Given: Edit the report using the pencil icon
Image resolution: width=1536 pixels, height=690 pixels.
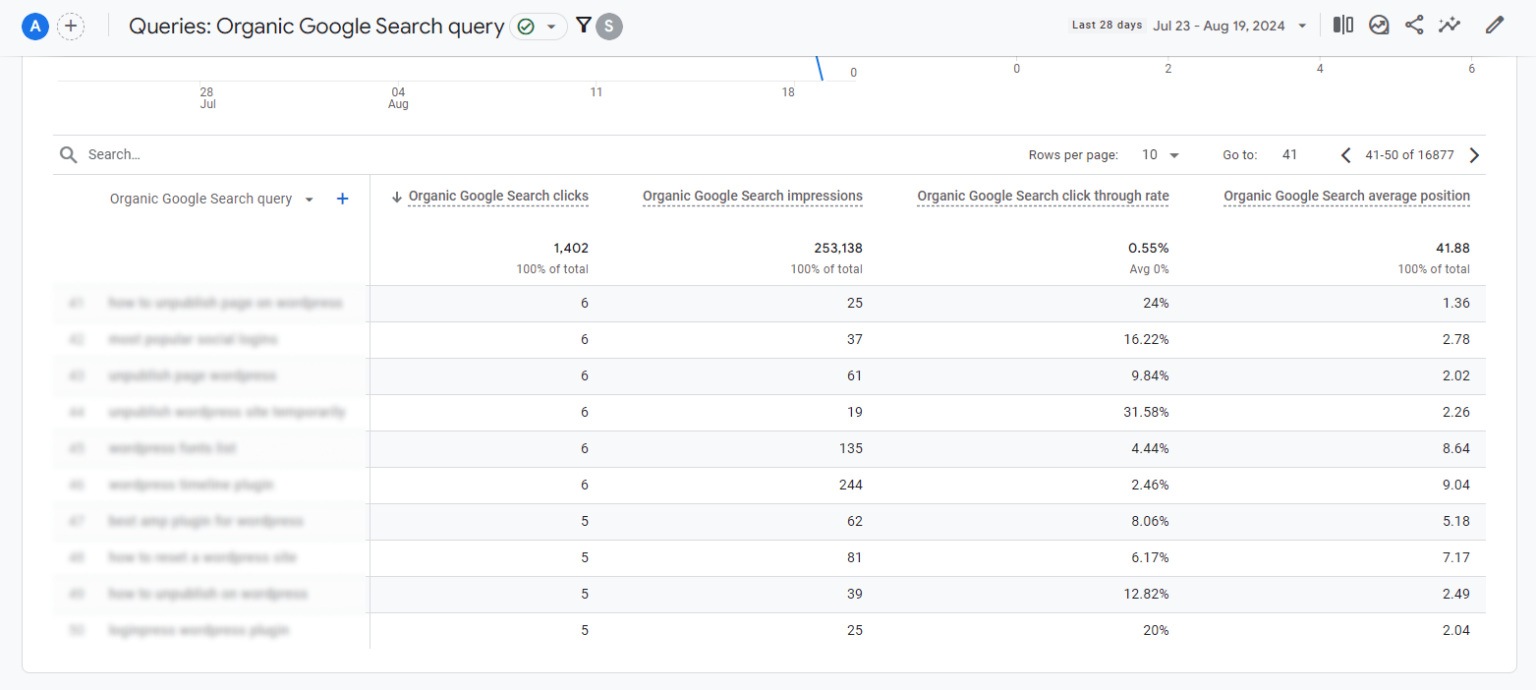Looking at the screenshot, I should coord(1495,24).
